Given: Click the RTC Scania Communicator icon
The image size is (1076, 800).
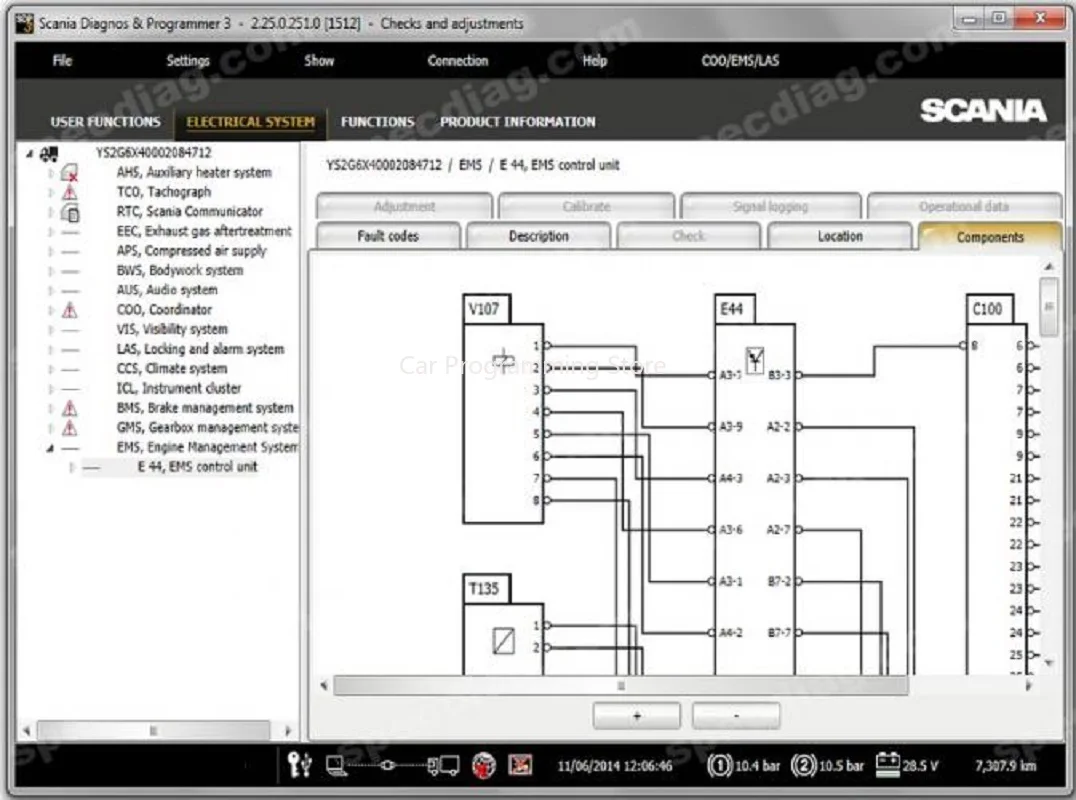Looking at the screenshot, I should coord(70,212).
